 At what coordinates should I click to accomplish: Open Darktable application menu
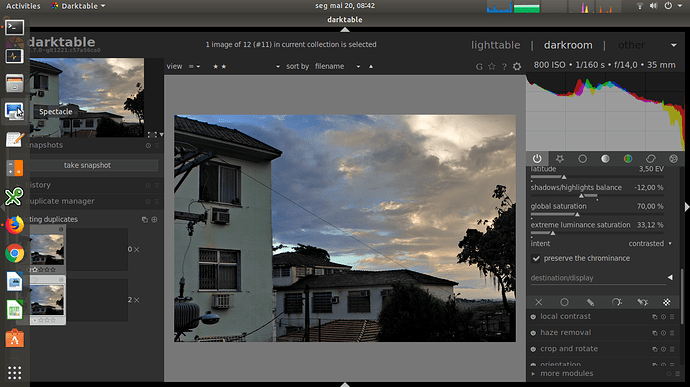[78, 6]
